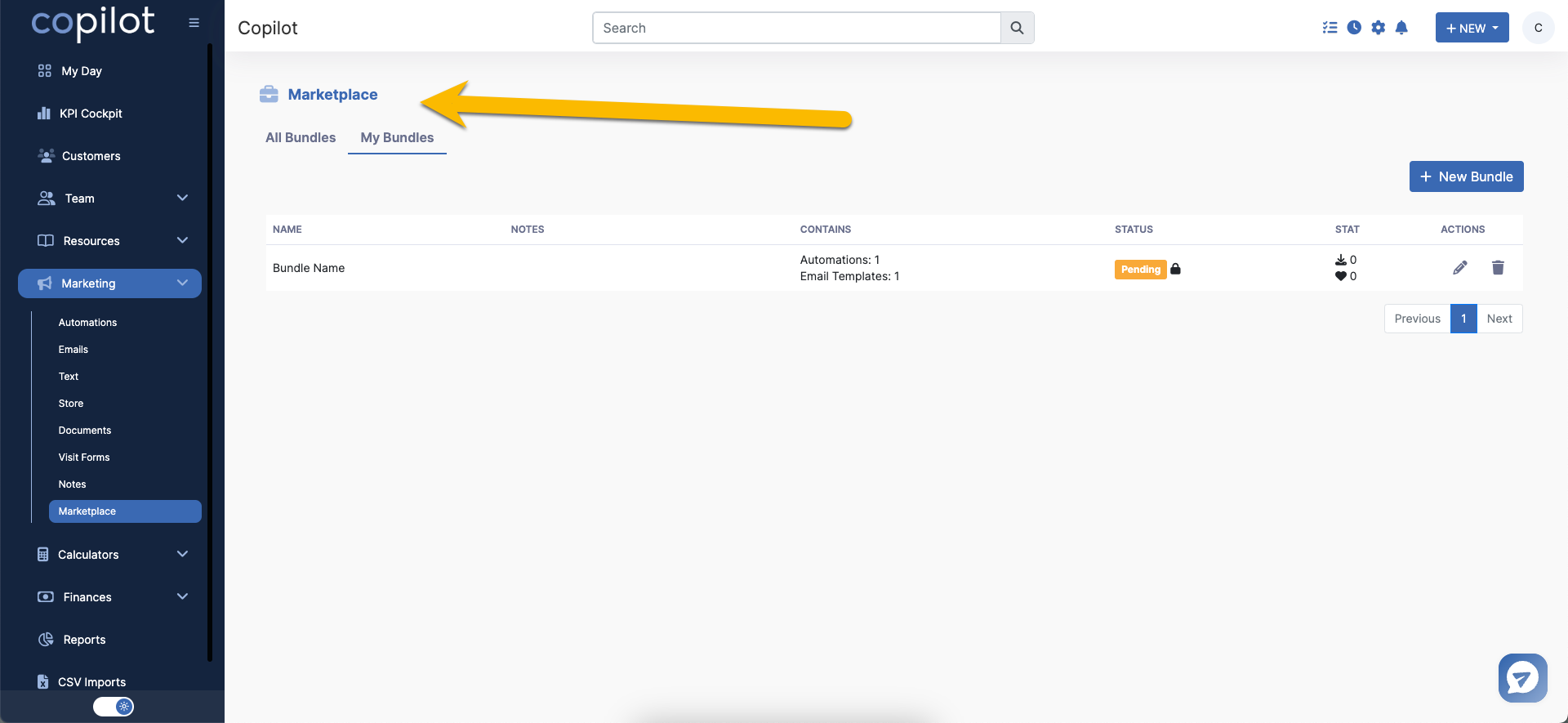1568x723 pixels.
Task: Go to Previous page
Action: [1417, 319]
